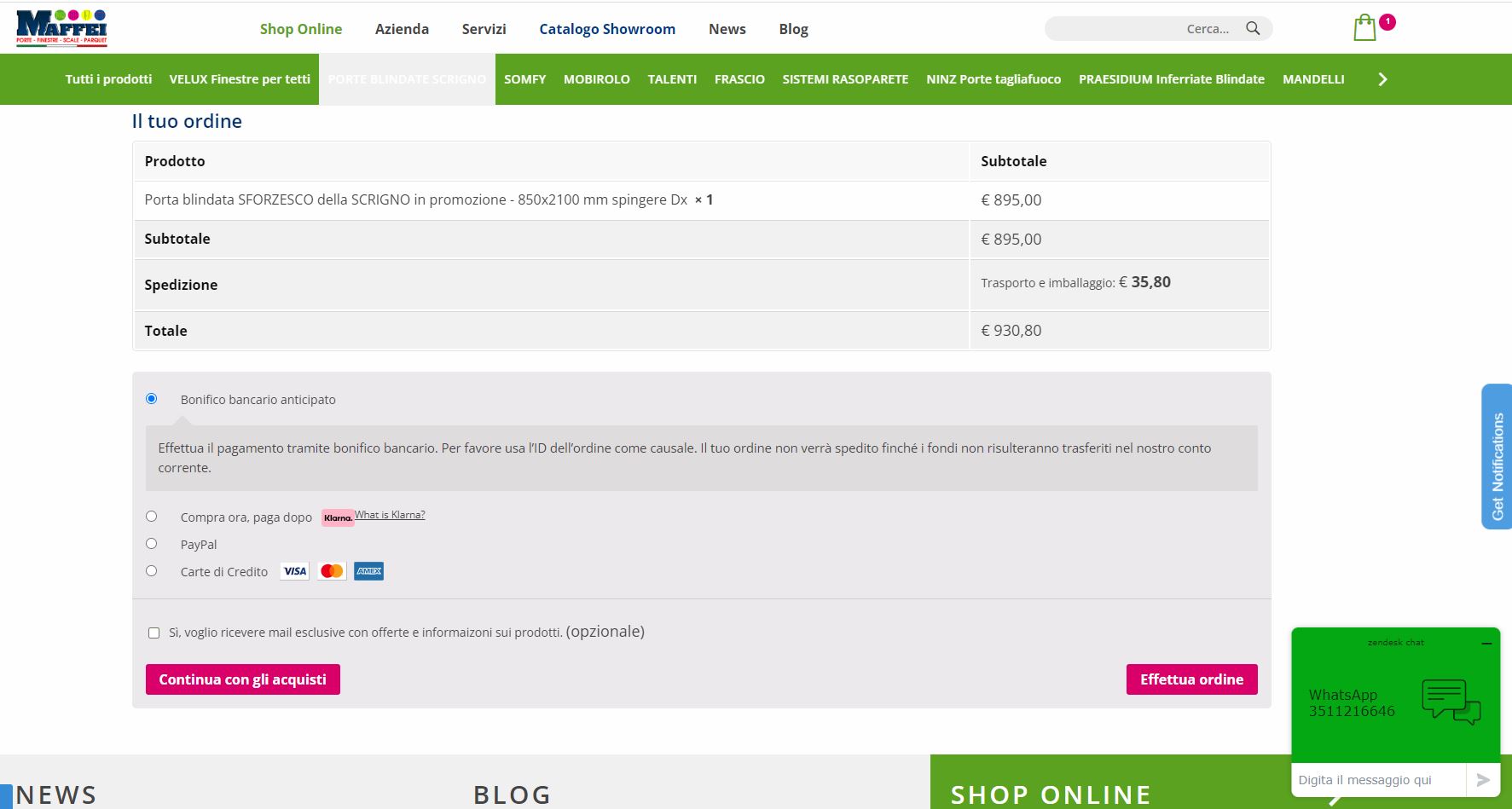Click the Amex card logo
The width and height of the screenshot is (1512, 809).
[x=369, y=571]
